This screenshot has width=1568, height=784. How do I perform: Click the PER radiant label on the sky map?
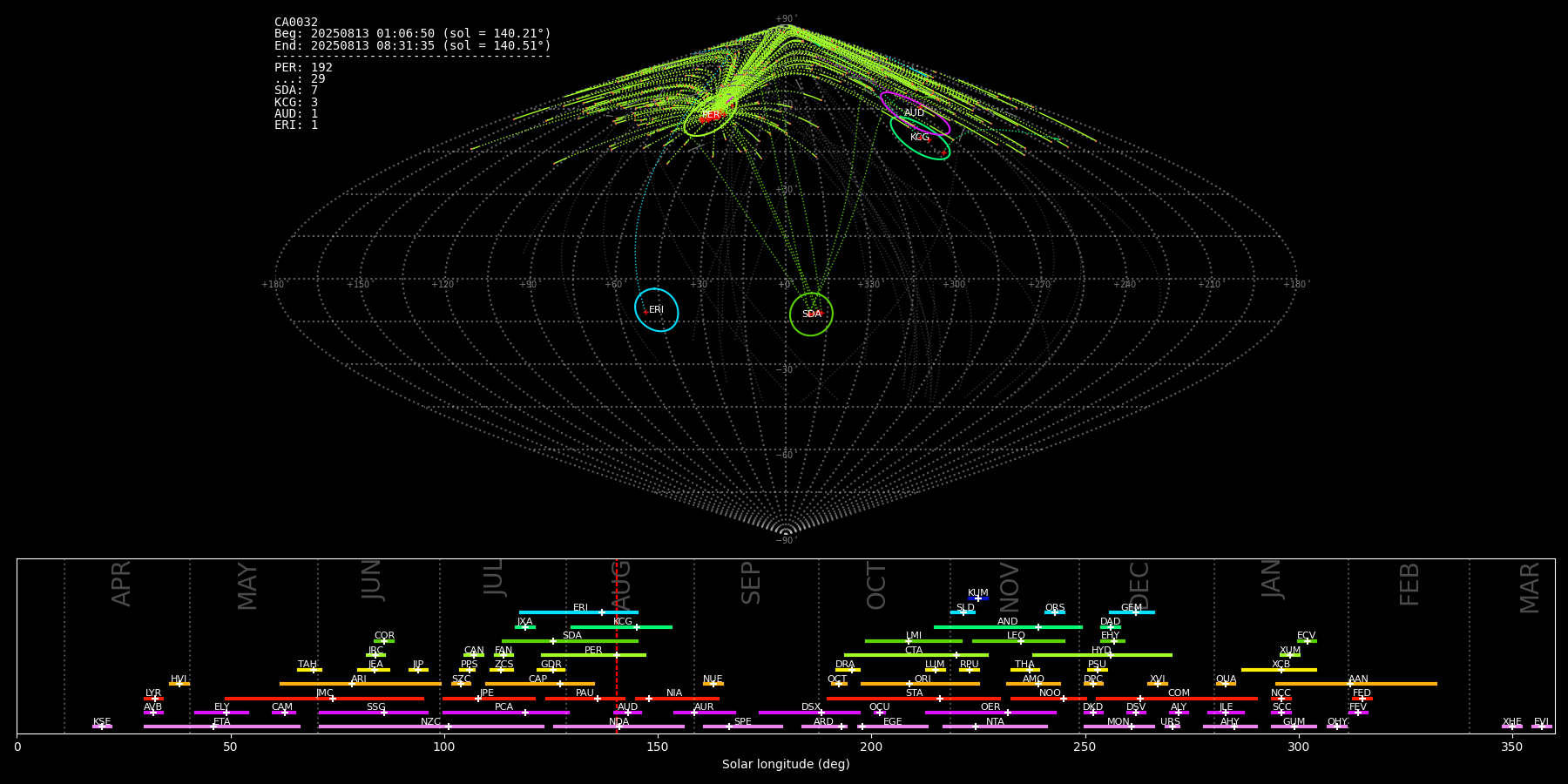[x=711, y=115]
